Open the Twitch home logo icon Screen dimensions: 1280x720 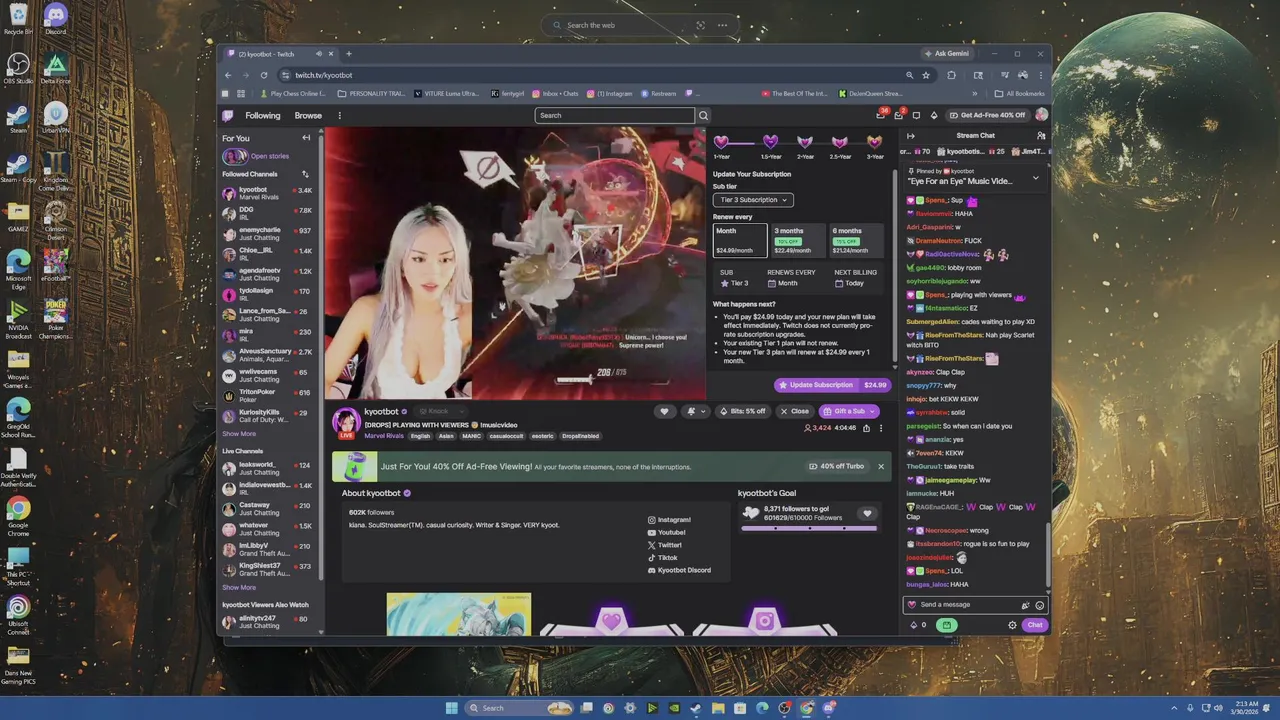228,115
